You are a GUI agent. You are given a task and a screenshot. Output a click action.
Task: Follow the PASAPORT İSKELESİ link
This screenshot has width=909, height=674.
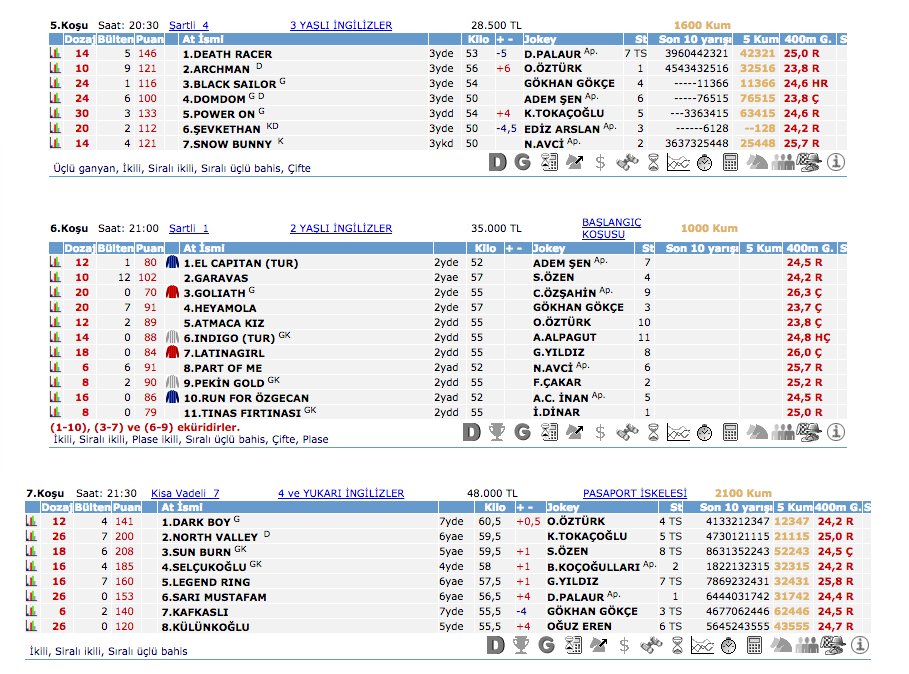click(635, 493)
